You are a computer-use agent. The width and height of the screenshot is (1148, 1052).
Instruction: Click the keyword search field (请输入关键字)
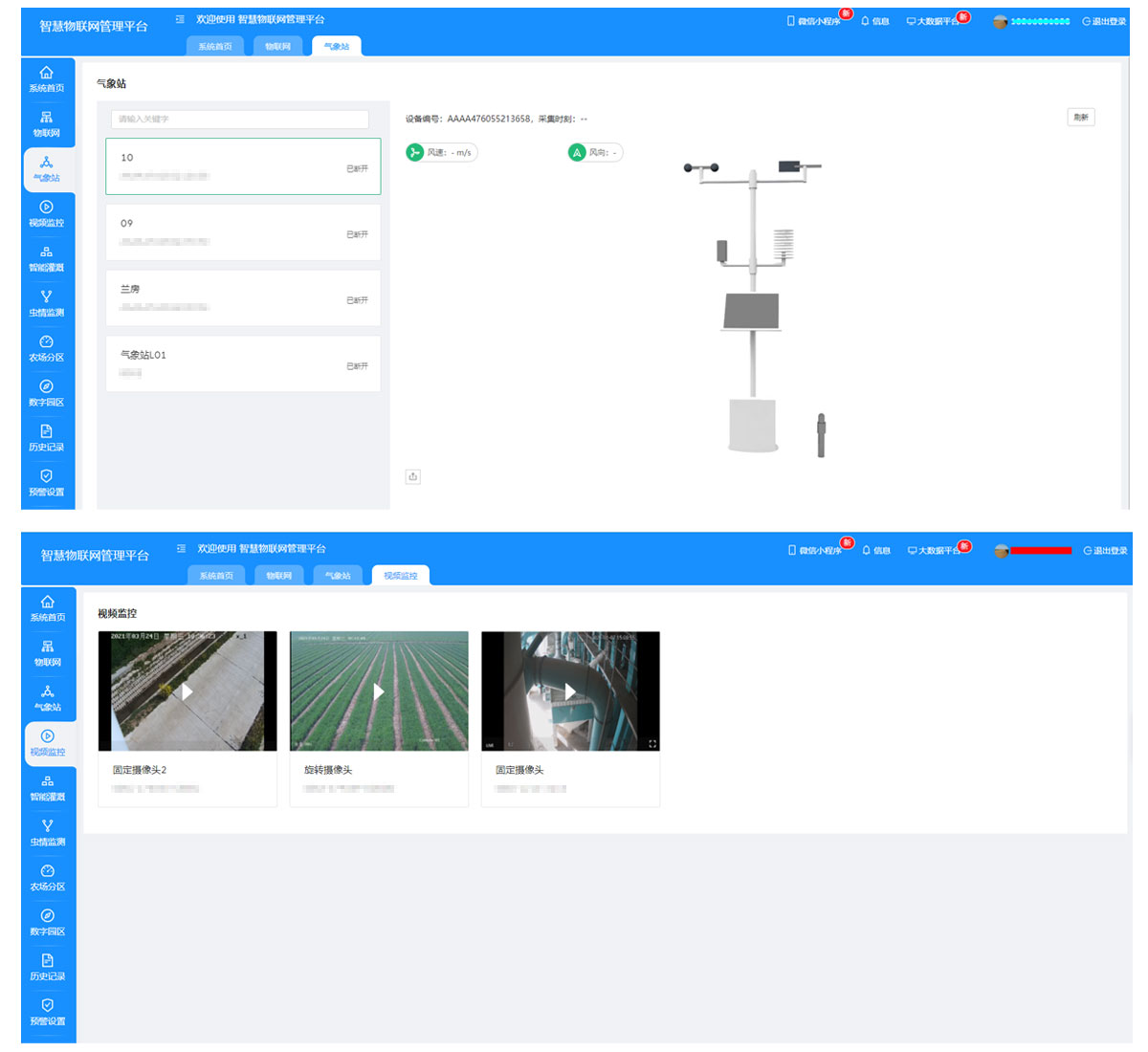point(240,120)
